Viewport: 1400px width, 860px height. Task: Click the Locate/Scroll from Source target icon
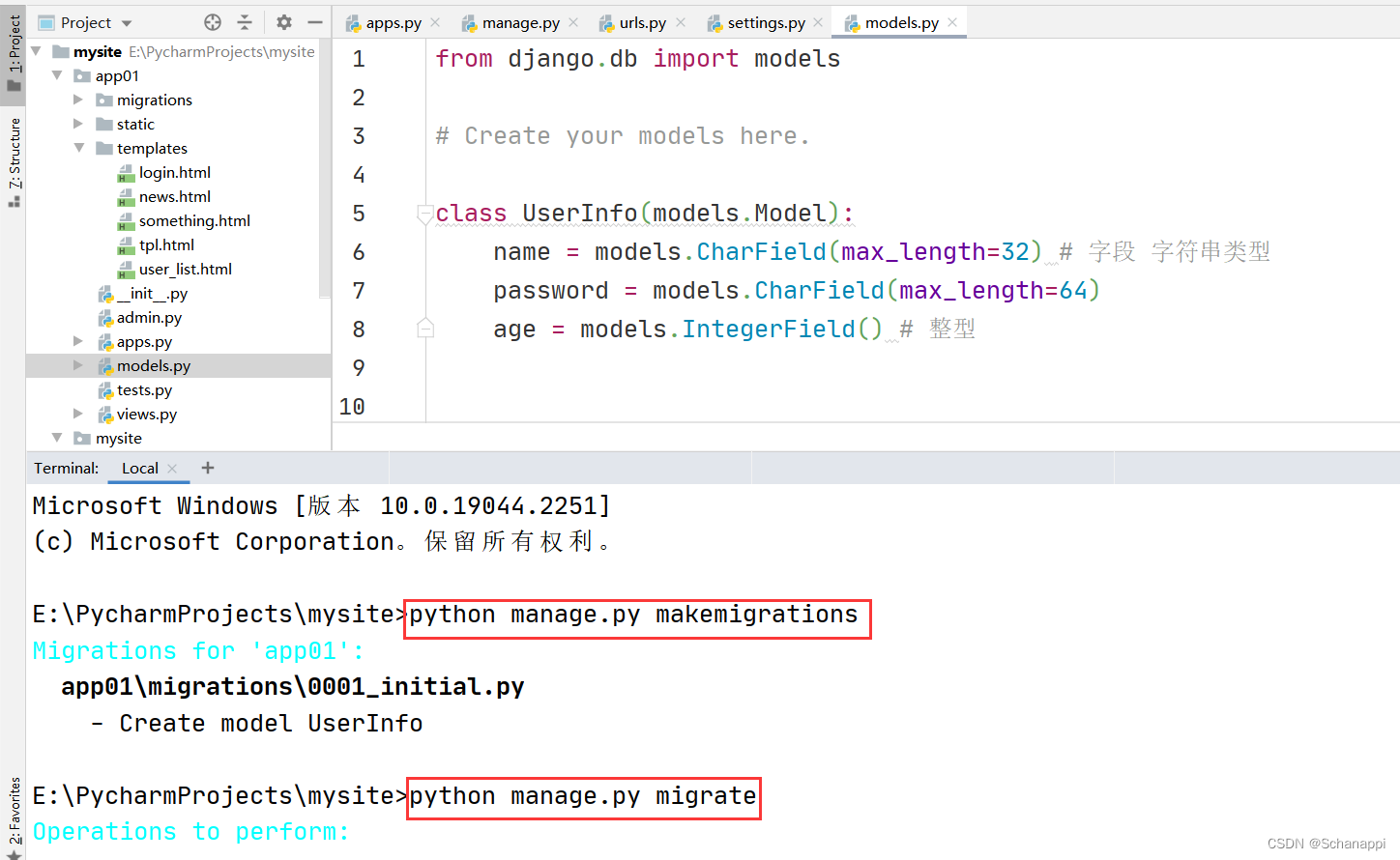coord(213,22)
